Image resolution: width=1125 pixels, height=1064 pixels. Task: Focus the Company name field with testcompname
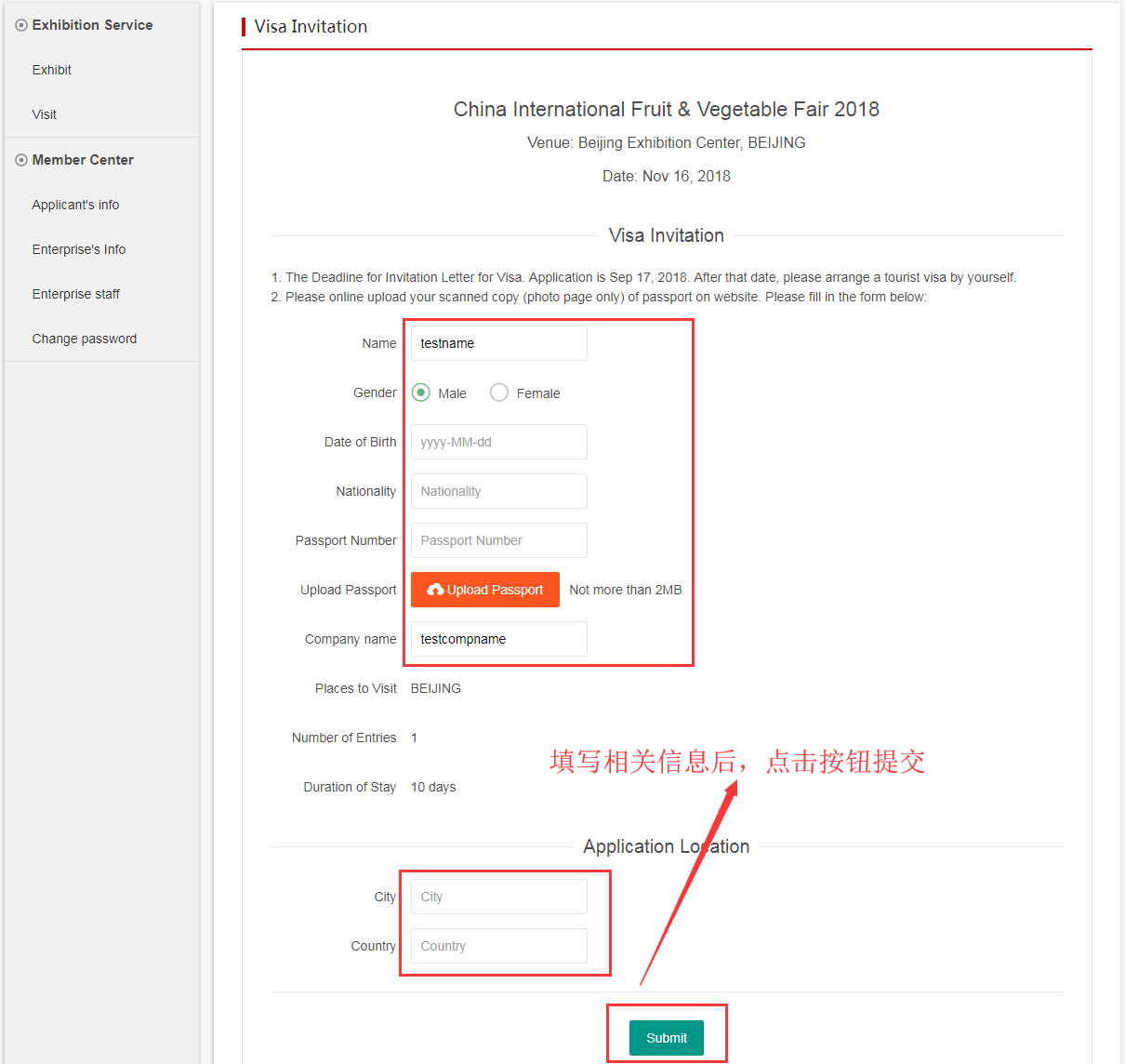pos(499,639)
